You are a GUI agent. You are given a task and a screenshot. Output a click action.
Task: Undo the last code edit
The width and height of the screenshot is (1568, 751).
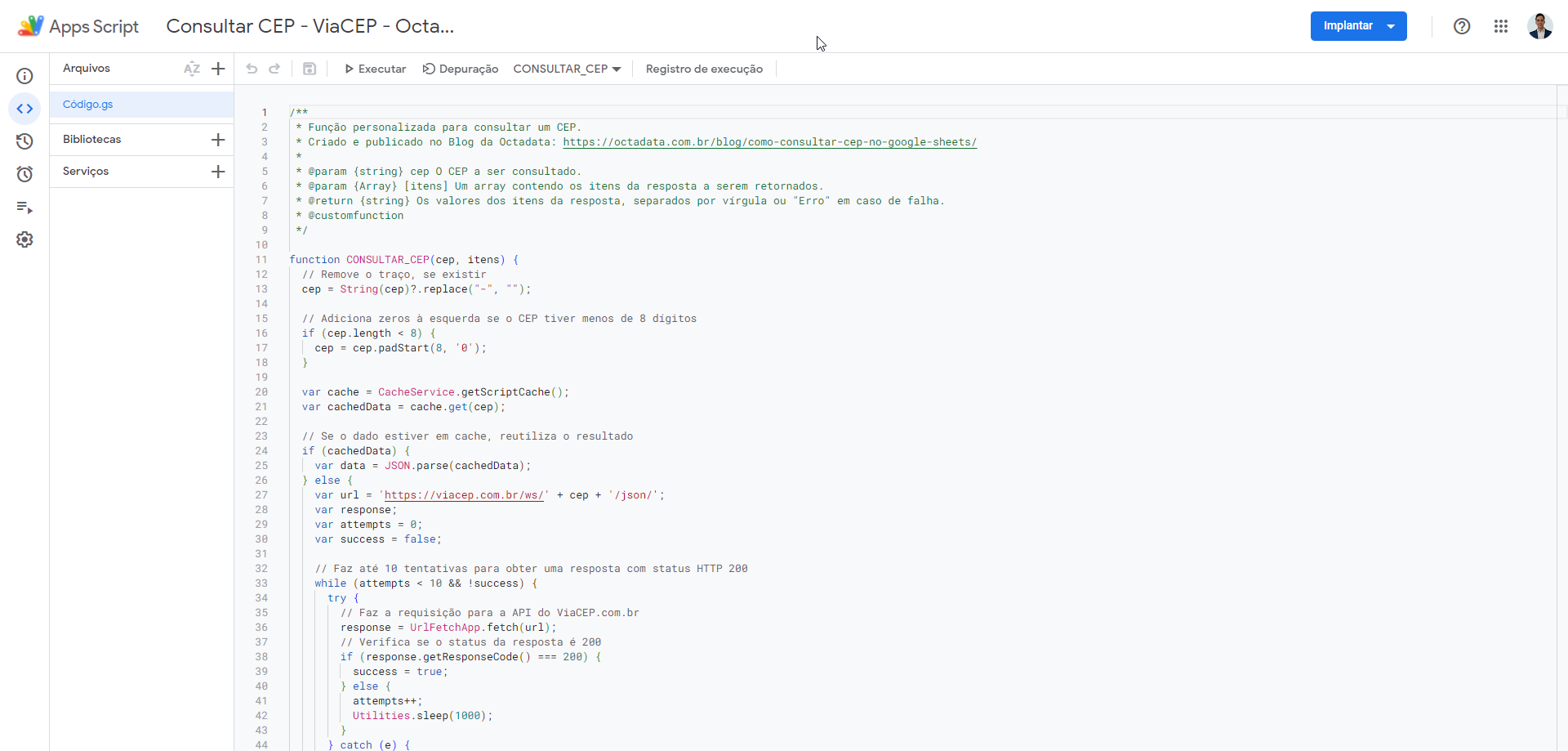[252, 69]
